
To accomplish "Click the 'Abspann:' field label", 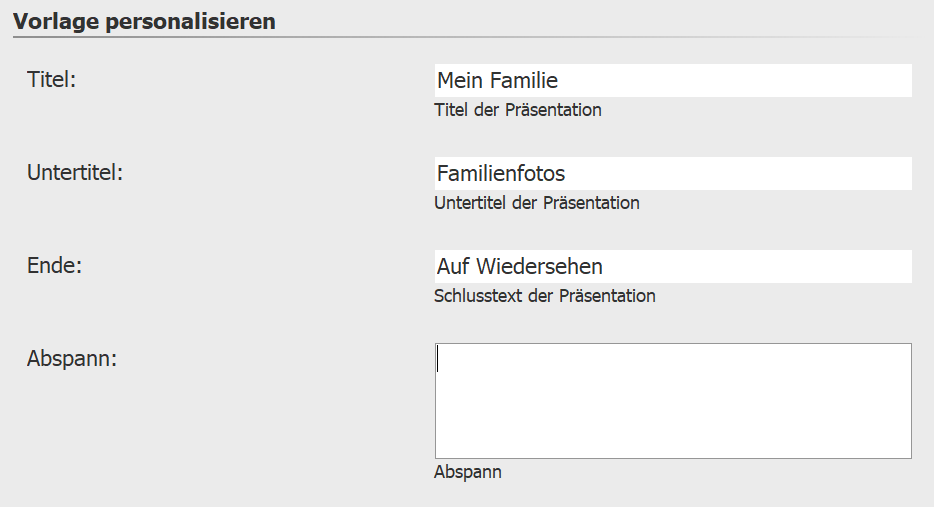I will (72, 358).
